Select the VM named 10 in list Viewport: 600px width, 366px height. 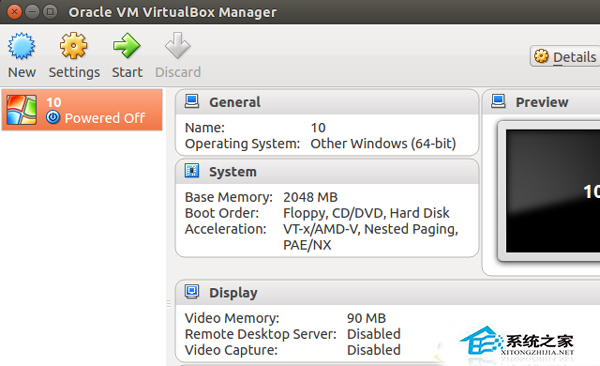82,110
